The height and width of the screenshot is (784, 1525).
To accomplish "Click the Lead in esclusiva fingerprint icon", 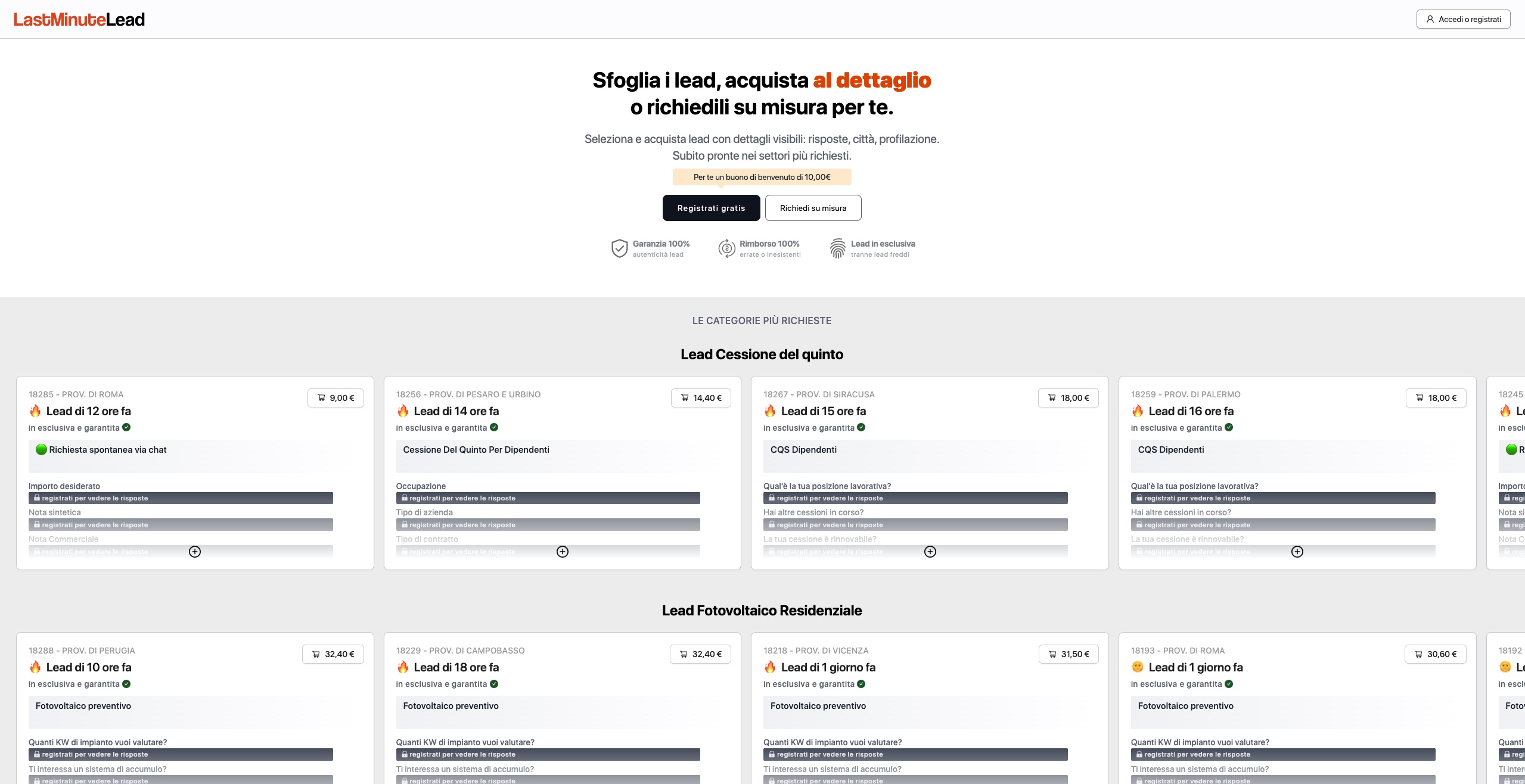I will tap(838, 248).
